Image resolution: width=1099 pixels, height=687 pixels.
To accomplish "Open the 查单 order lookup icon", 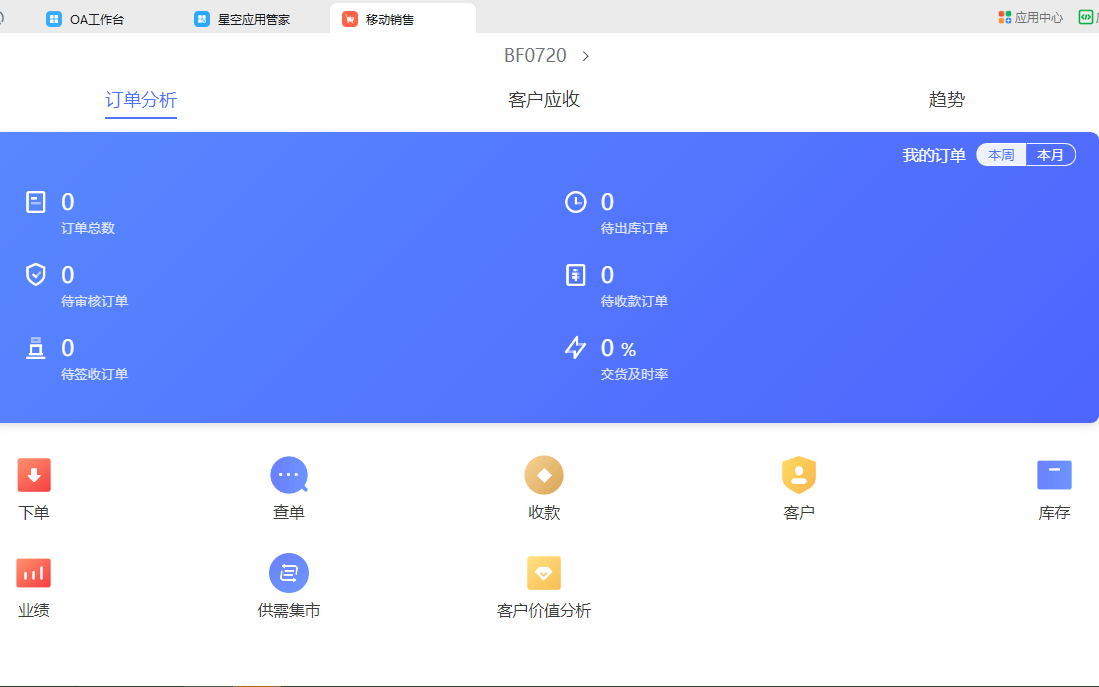I will [289, 475].
